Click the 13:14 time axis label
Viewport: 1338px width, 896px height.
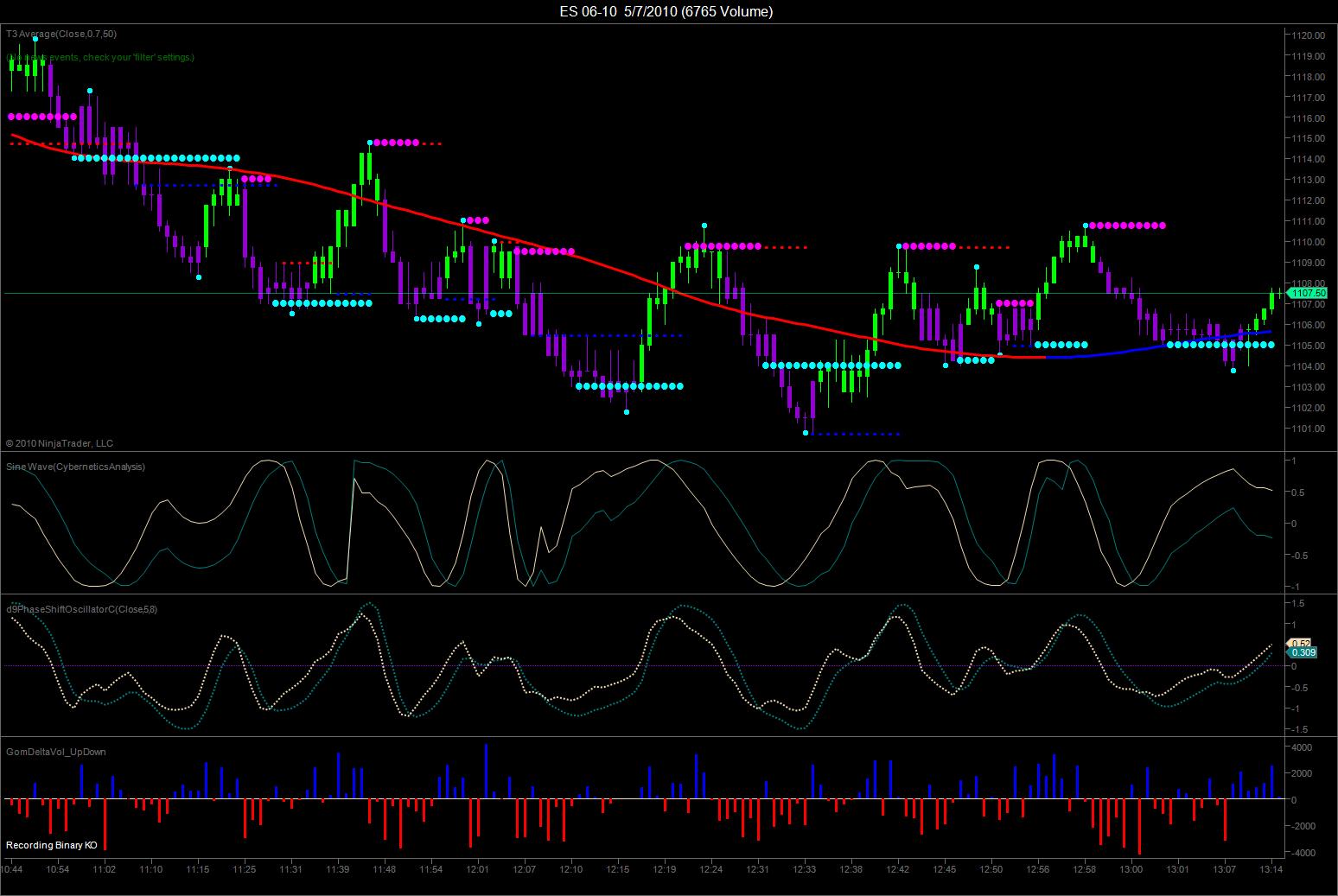[x=1271, y=869]
